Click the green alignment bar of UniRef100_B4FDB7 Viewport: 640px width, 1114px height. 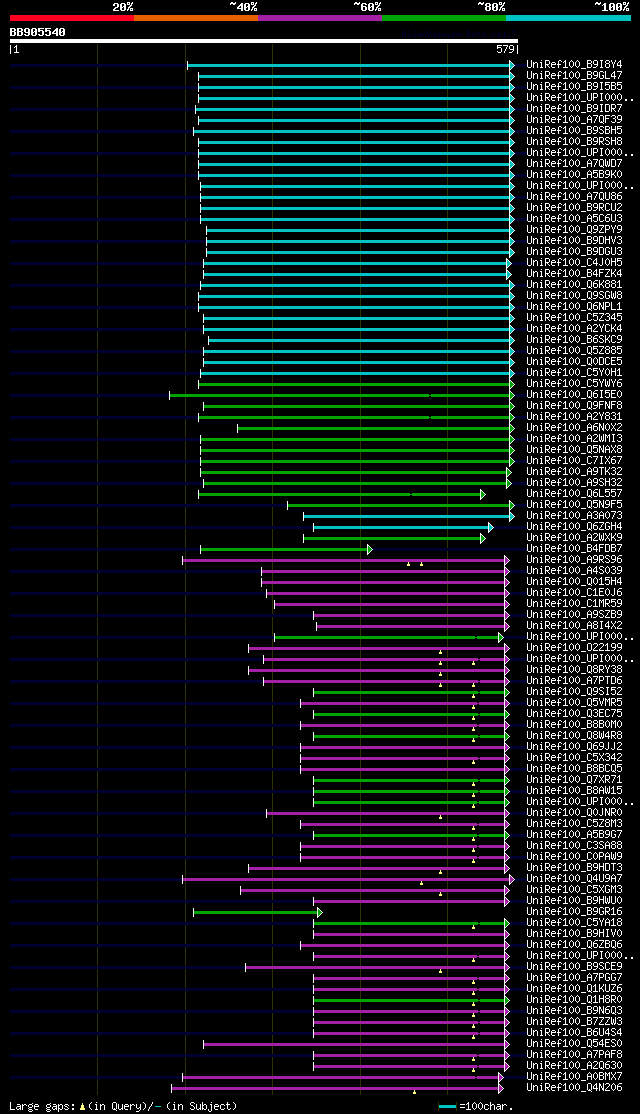pyautogui.click(x=286, y=549)
